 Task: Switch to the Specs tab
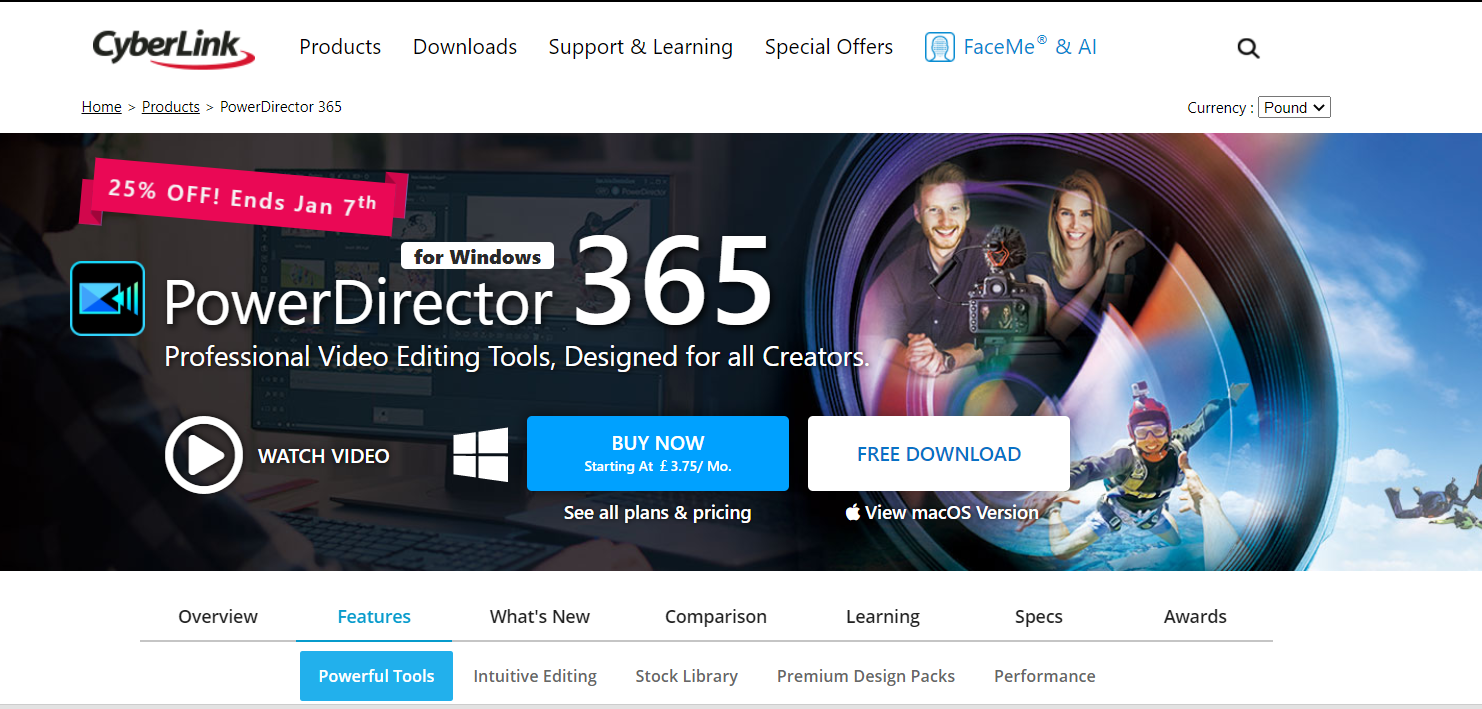click(x=1039, y=617)
